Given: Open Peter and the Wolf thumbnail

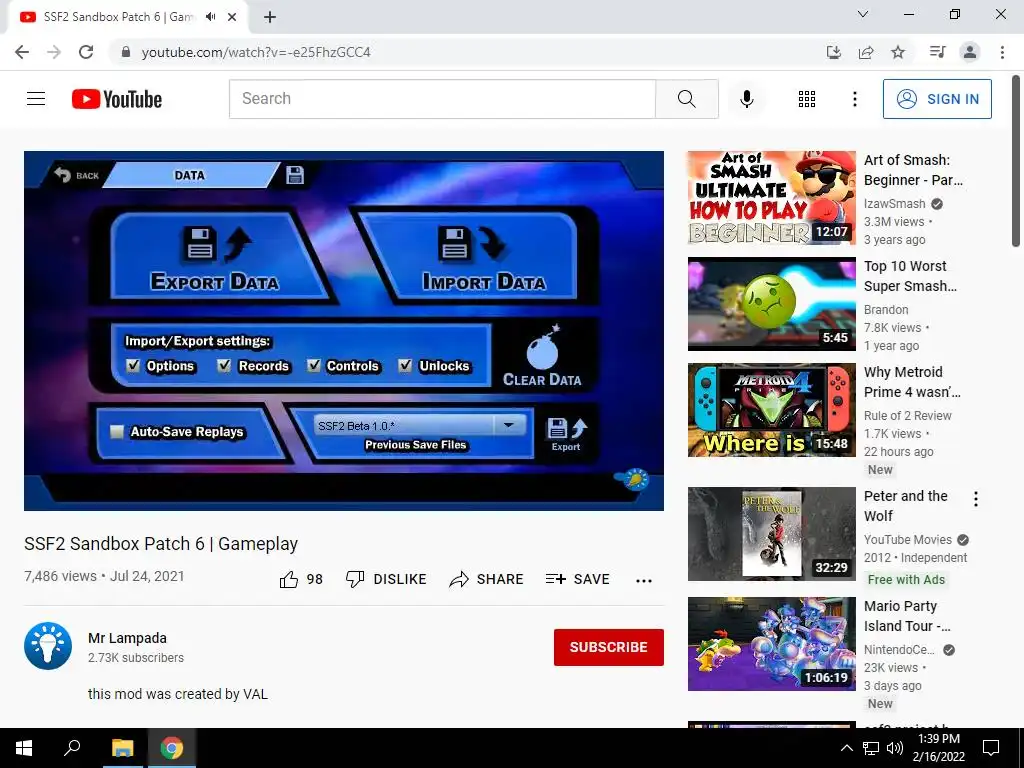Looking at the screenshot, I should click(771, 534).
